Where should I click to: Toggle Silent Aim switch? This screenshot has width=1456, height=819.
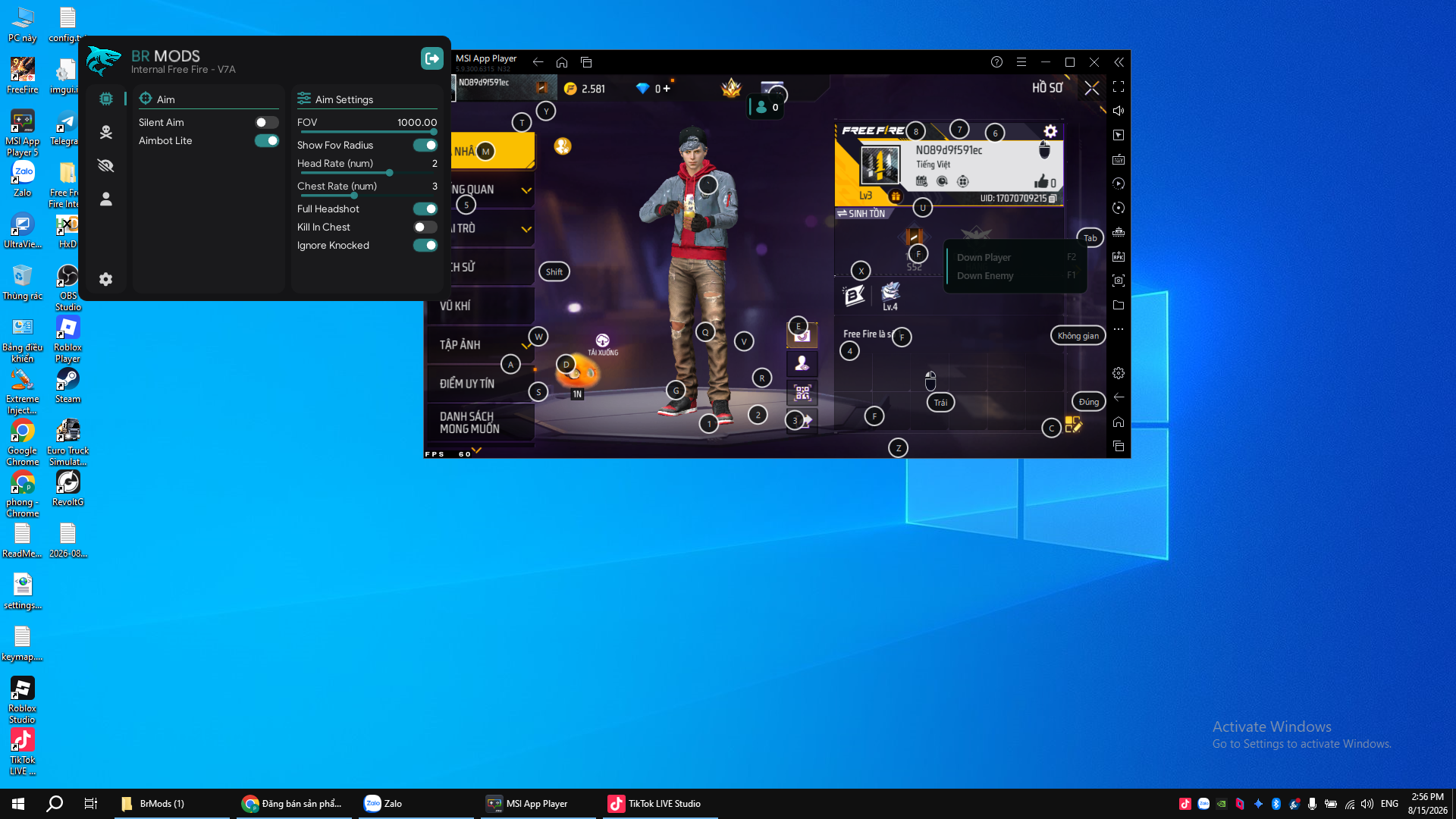tap(267, 122)
